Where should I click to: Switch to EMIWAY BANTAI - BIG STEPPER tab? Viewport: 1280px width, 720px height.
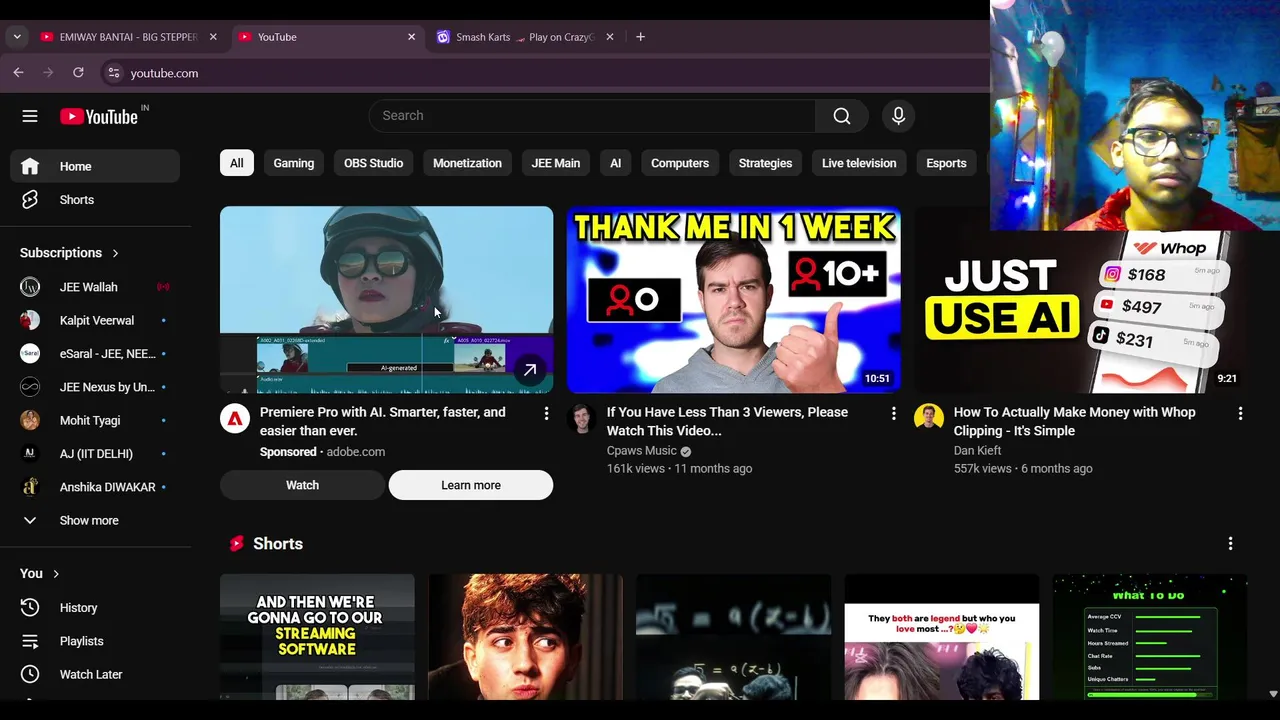click(130, 37)
